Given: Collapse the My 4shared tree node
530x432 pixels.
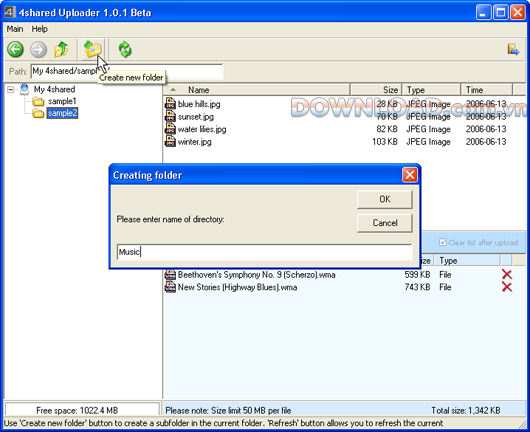Looking at the screenshot, I should (11, 90).
